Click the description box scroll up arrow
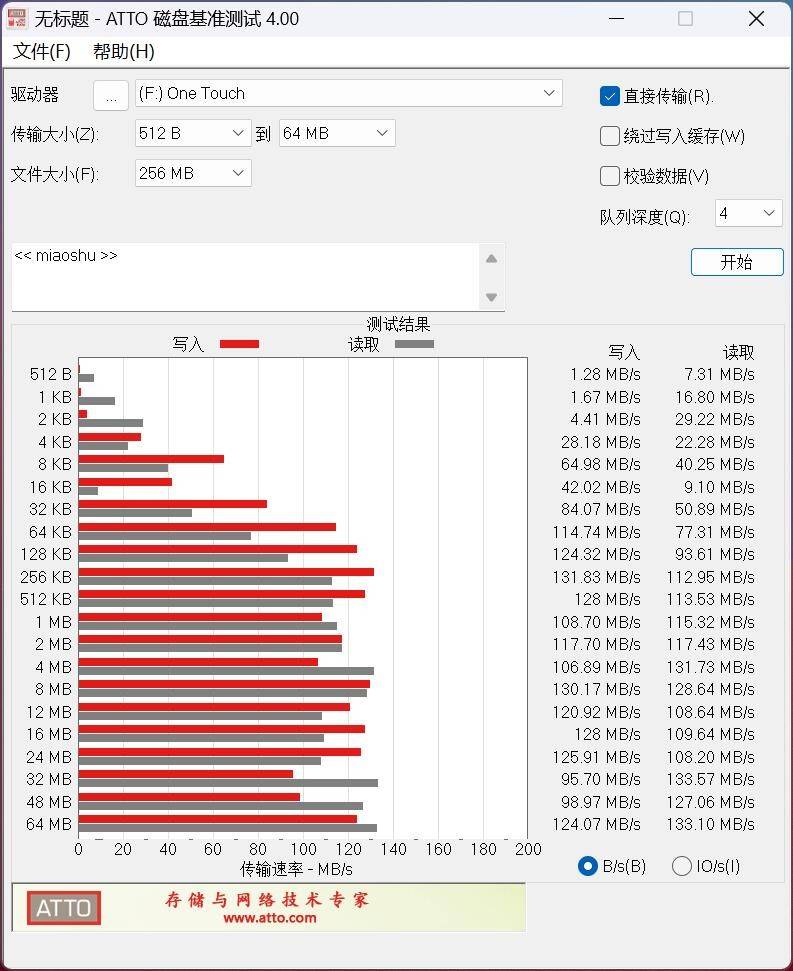The width and height of the screenshot is (793, 971). point(492,259)
